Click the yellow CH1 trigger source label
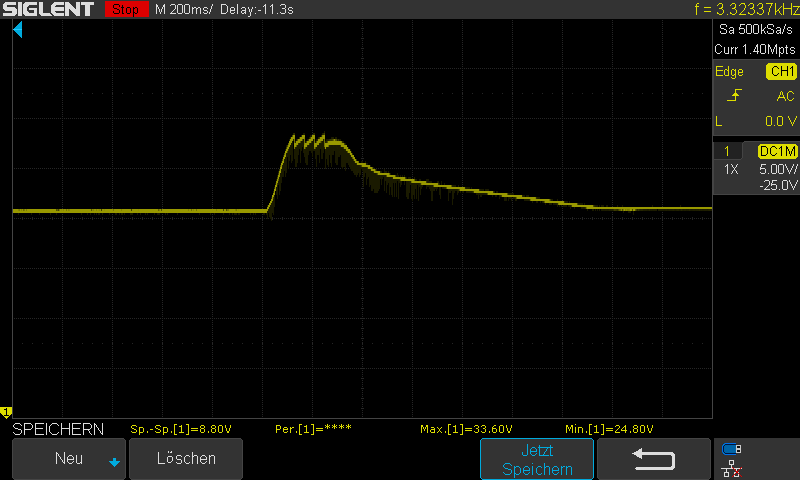800x480 pixels. [x=781, y=71]
